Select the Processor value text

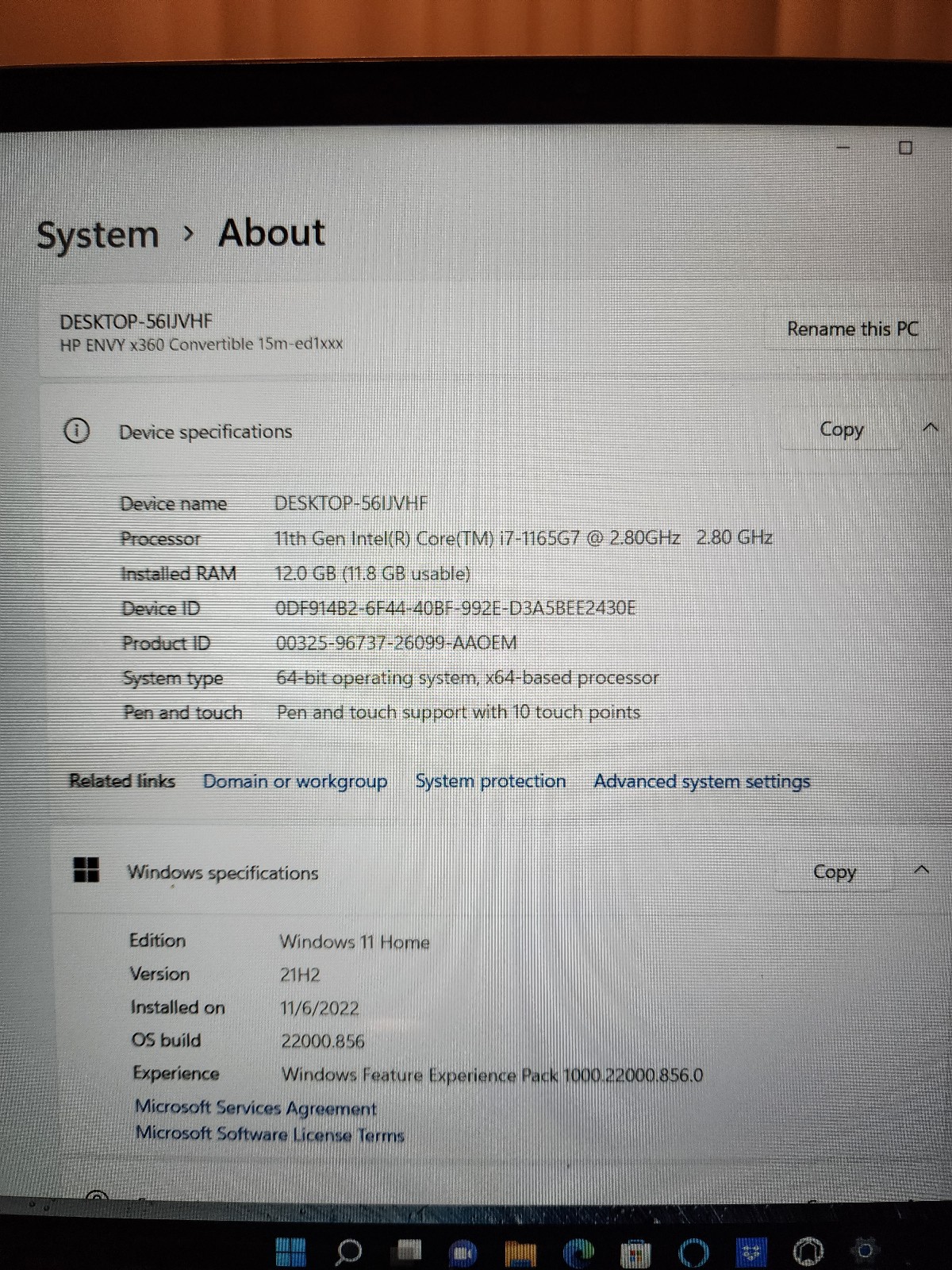[x=524, y=538]
